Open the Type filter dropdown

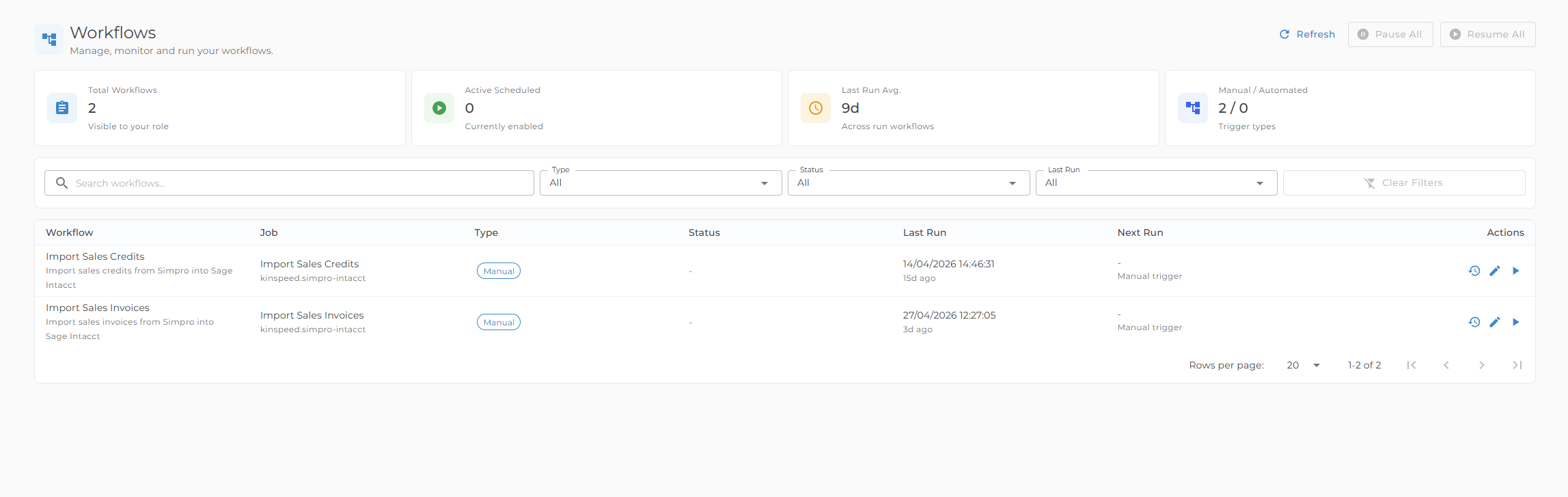click(x=661, y=183)
